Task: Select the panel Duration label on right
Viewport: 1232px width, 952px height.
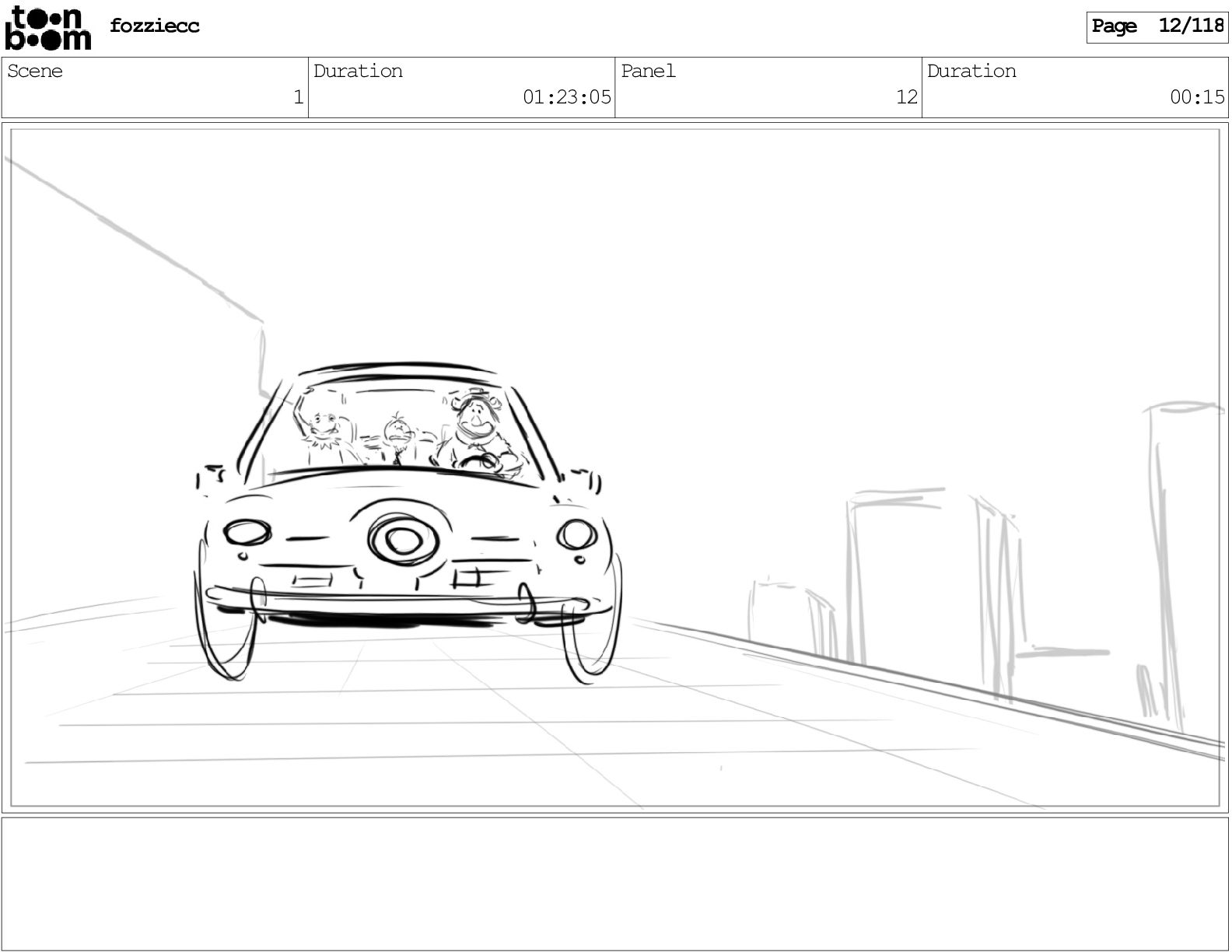Action: tap(971, 71)
